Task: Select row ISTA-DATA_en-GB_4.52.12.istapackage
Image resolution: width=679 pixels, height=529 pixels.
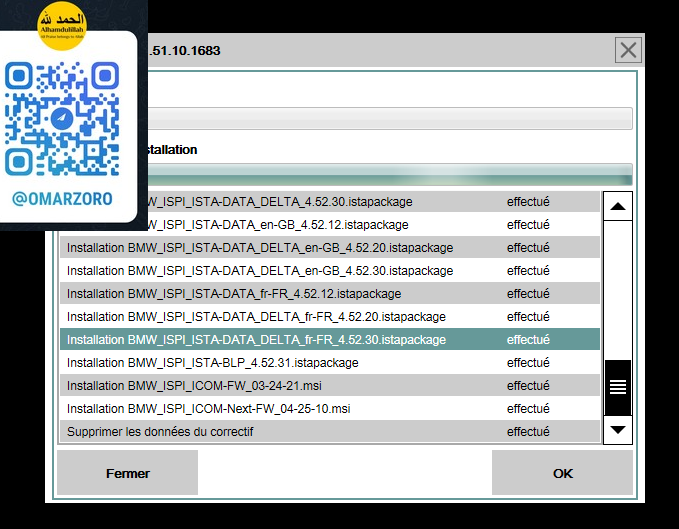Action: pyautogui.click(x=373, y=225)
